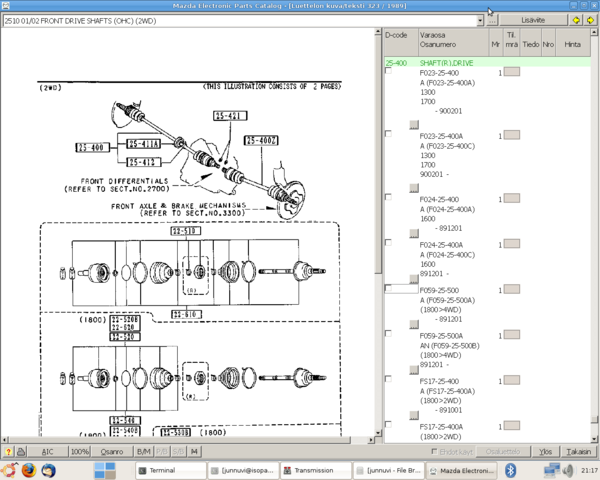The height and width of the screenshot is (480, 600).
Task: Click the 25-412 callout in the diagram
Action: pyautogui.click(x=144, y=162)
